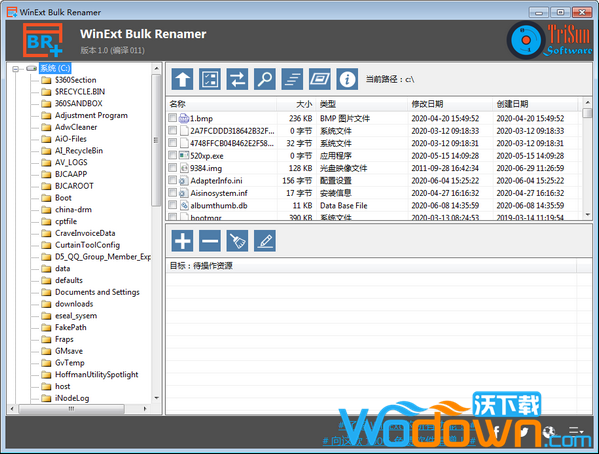Tick the checkbox for 1.bmp
599x454 pixels.
[x=173, y=118]
